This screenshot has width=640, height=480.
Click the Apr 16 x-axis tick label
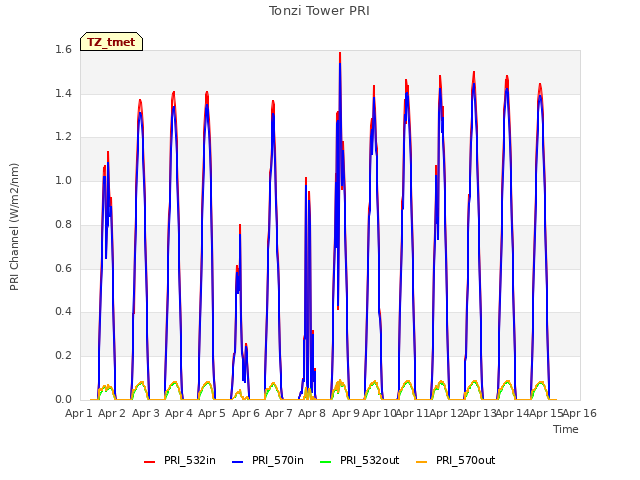[x=580, y=413]
